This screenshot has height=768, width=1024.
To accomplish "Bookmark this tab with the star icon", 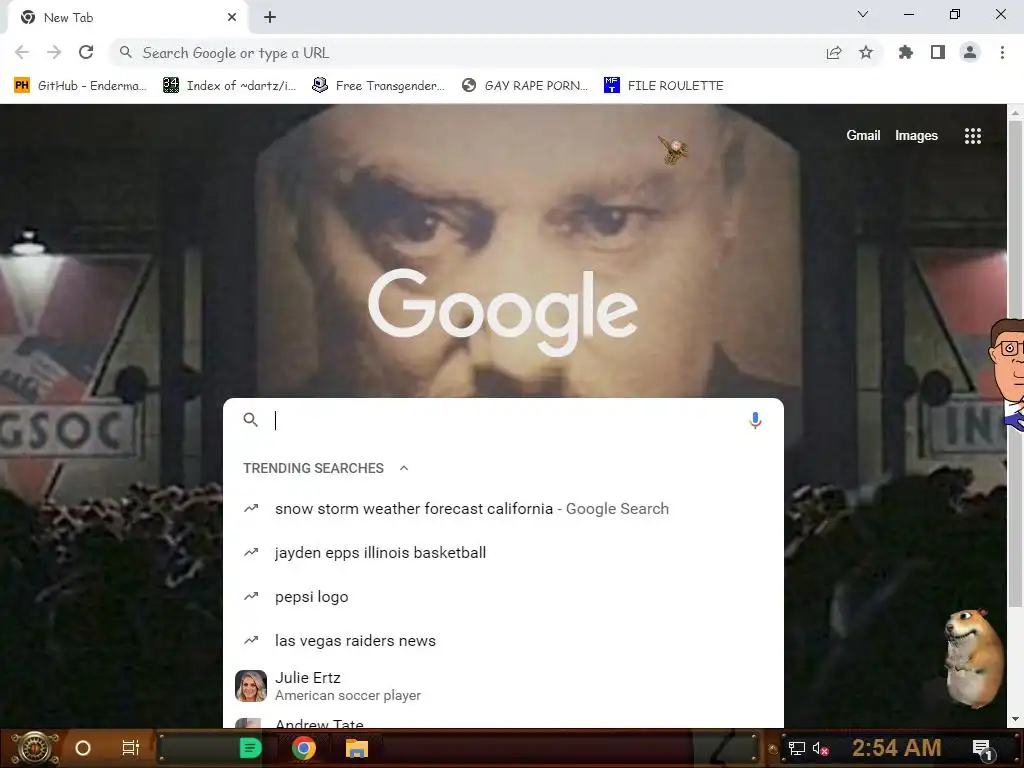I will [x=866, y=52].
